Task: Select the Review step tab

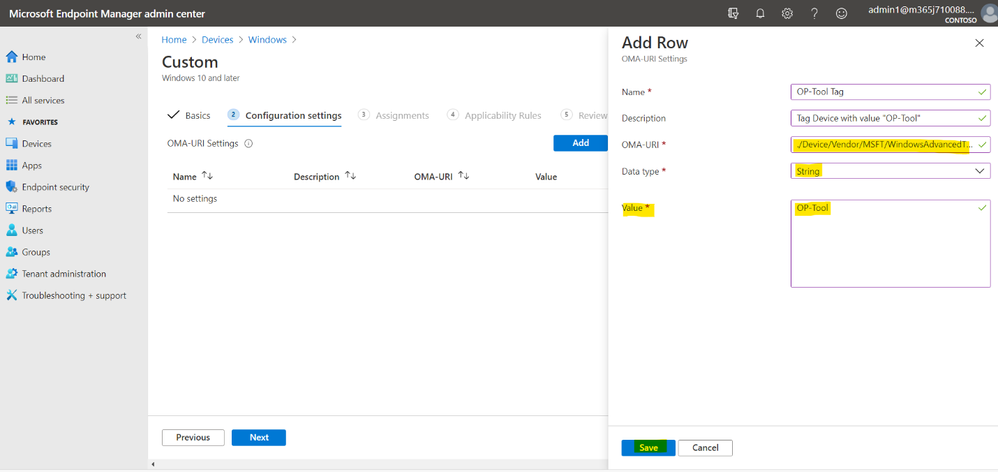Action: tap(584, 115)
